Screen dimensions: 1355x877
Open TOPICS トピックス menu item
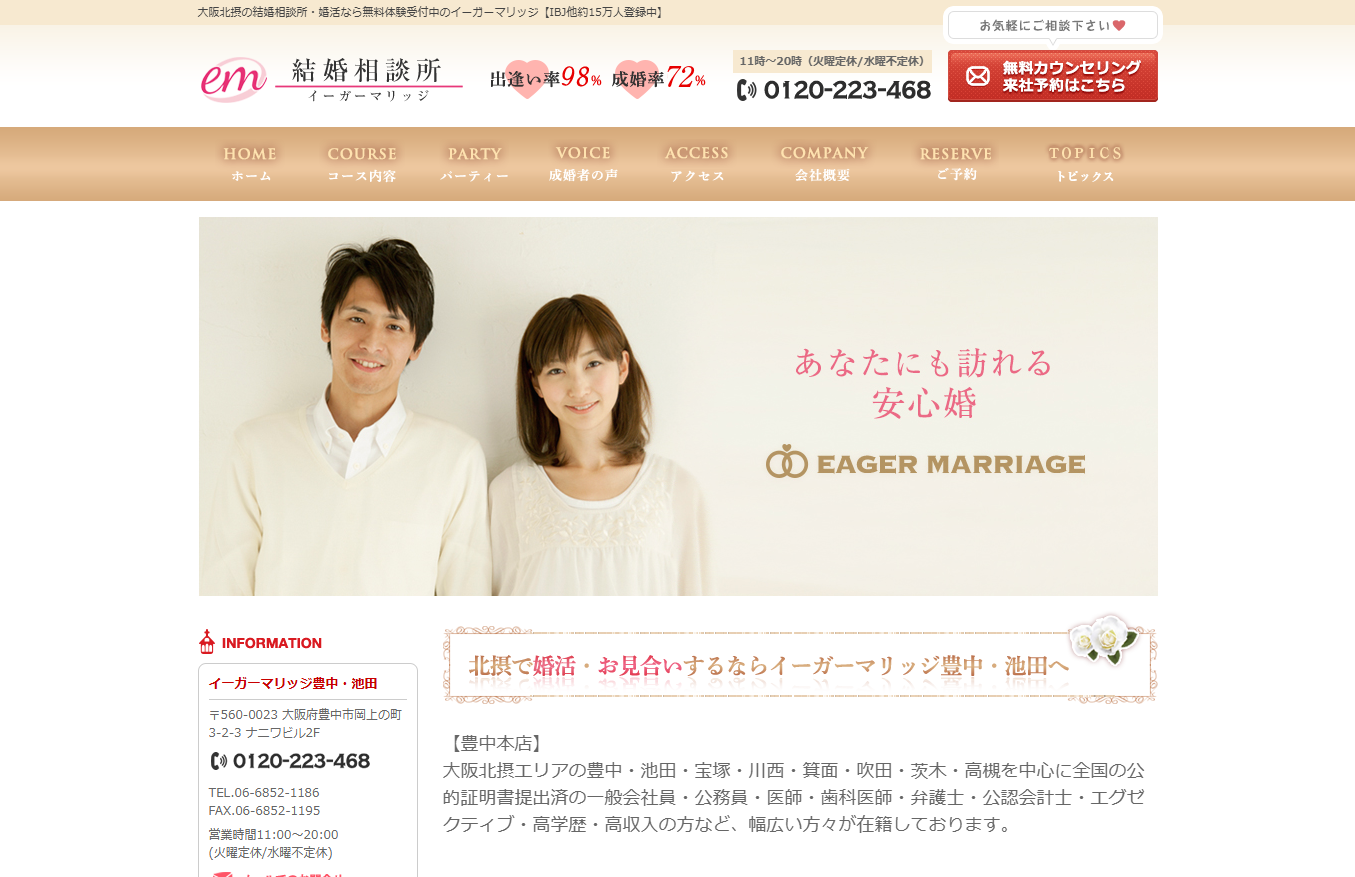point(1085,164)
